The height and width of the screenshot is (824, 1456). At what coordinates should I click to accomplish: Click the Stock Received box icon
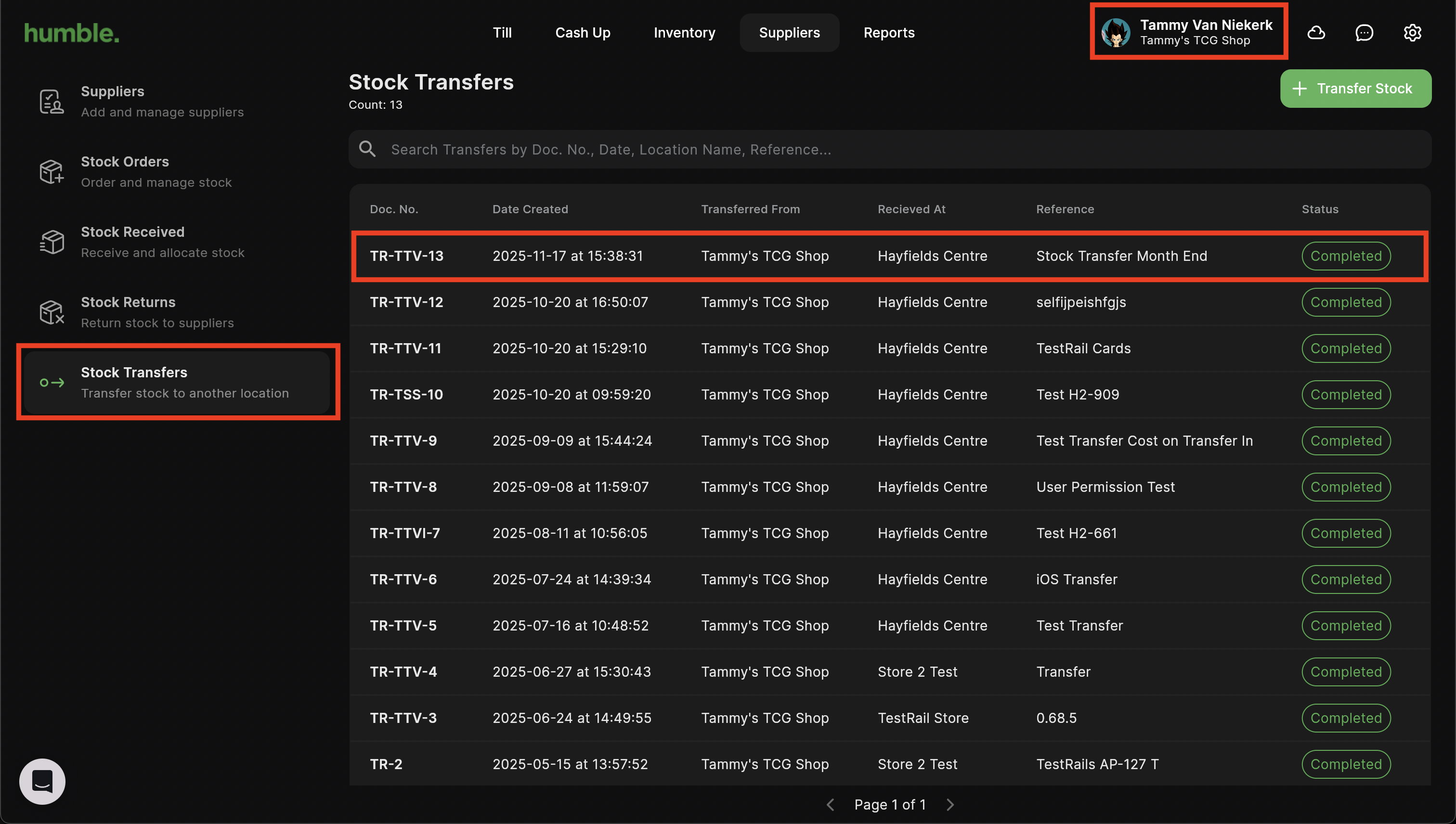(52, 242)
